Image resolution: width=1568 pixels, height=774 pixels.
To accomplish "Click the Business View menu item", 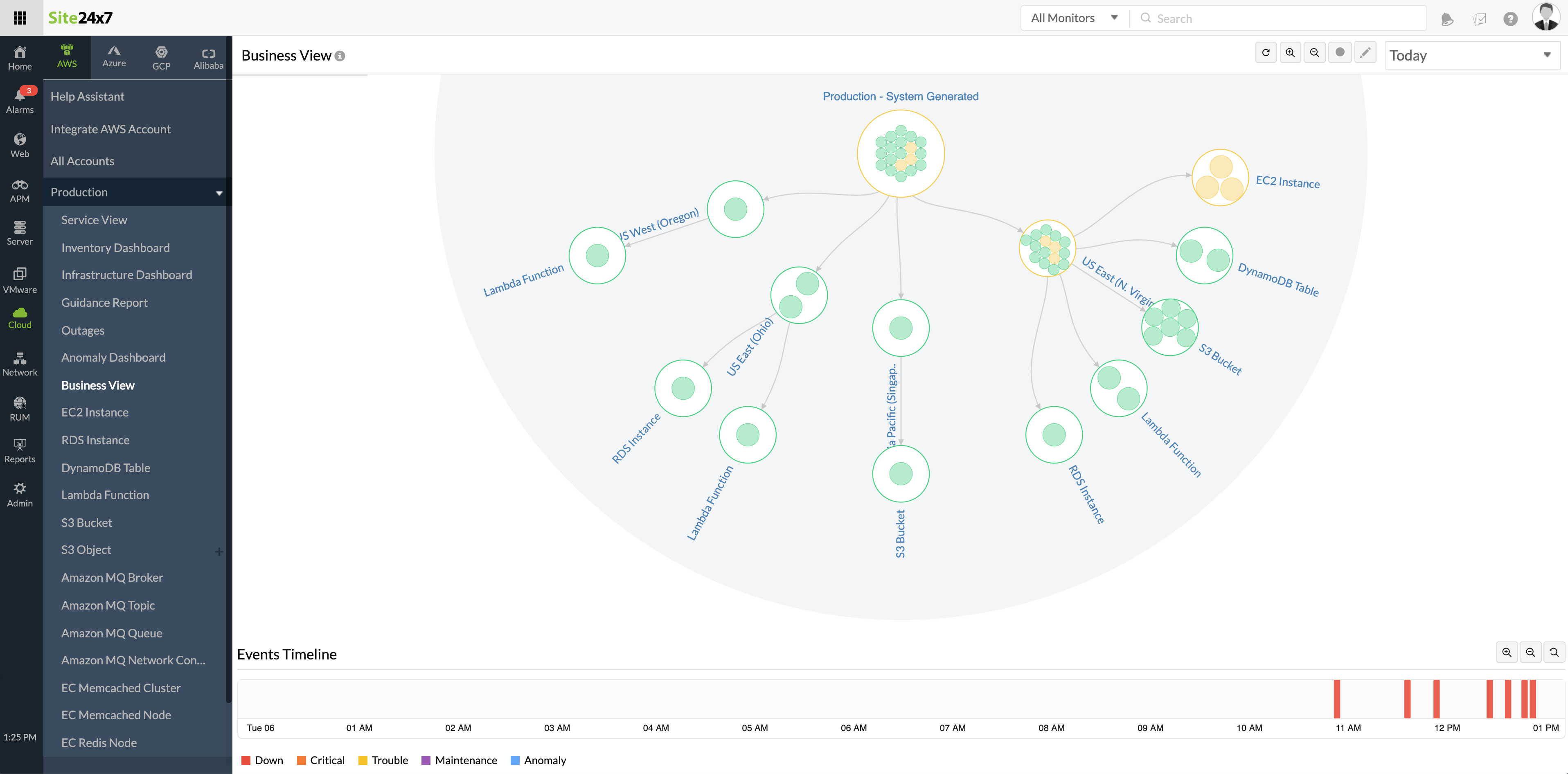I will (97, 384).
